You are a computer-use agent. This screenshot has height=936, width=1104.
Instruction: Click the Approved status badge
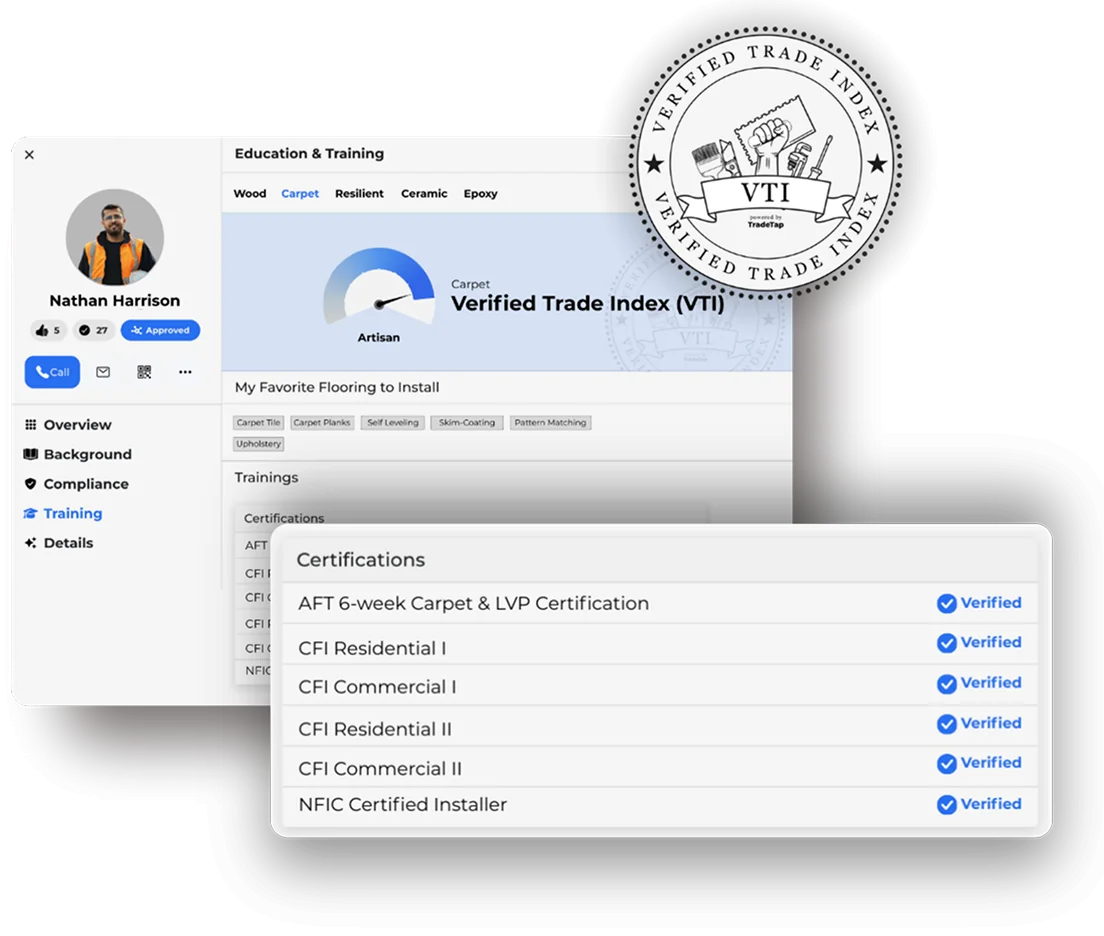pyautogui.click(x=160, y=330)
